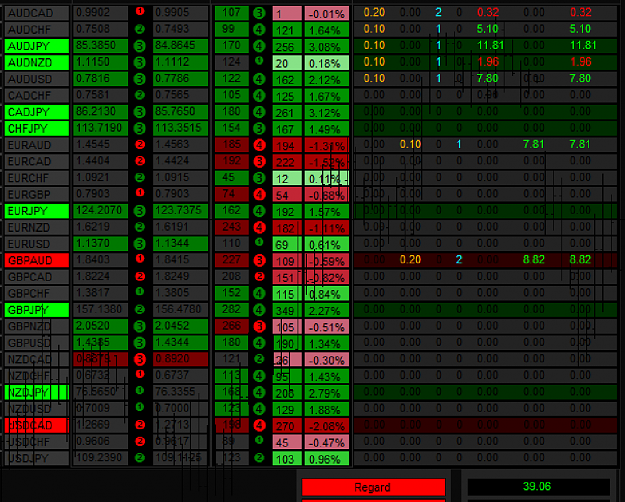Viewport: 625px width, 502px height.
Task: Click red circle 4 beside EURAUD 185
Action: coord(259,145)
